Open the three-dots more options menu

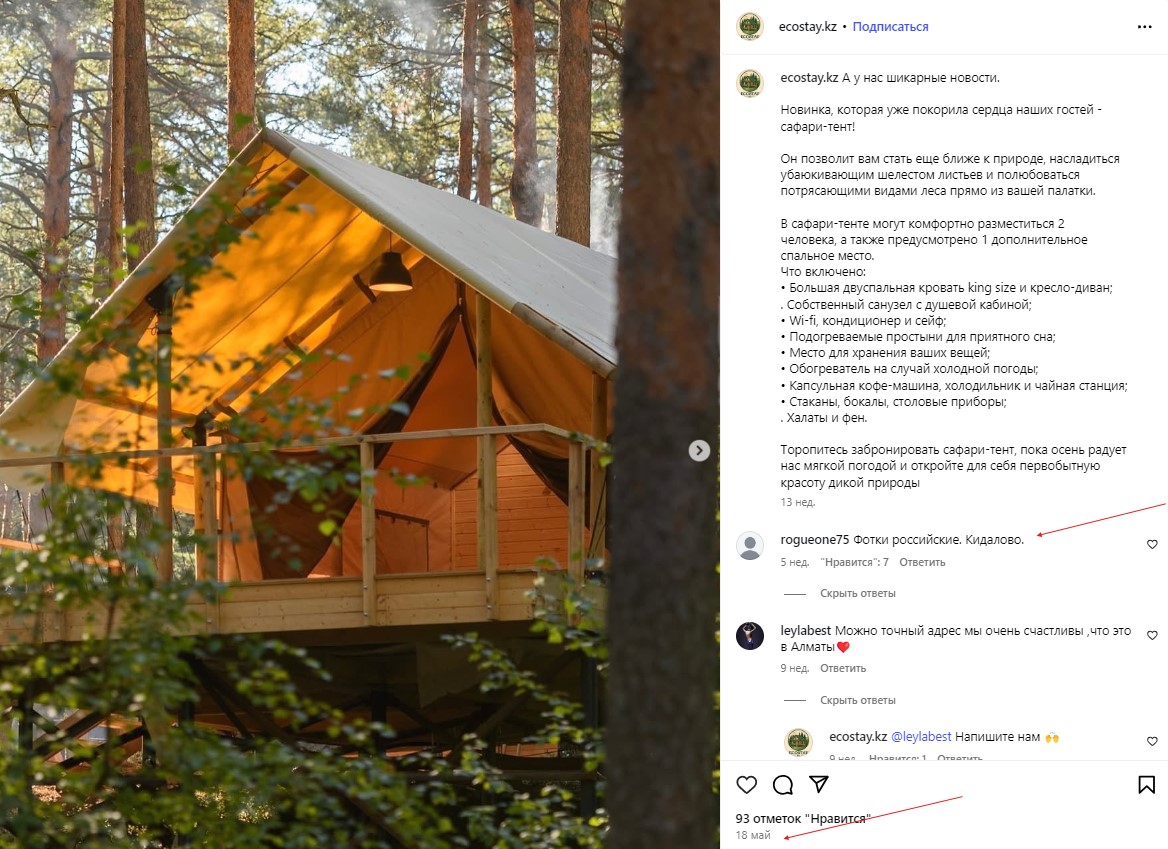pos(1145,27)
